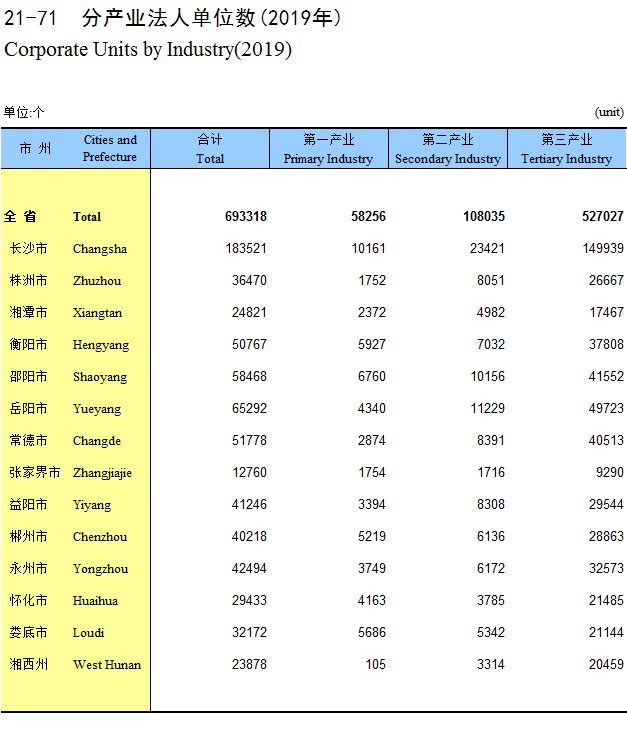Select the Yongzhou row label
Viewport: 627px width, 745px height.
pos(100,569)
